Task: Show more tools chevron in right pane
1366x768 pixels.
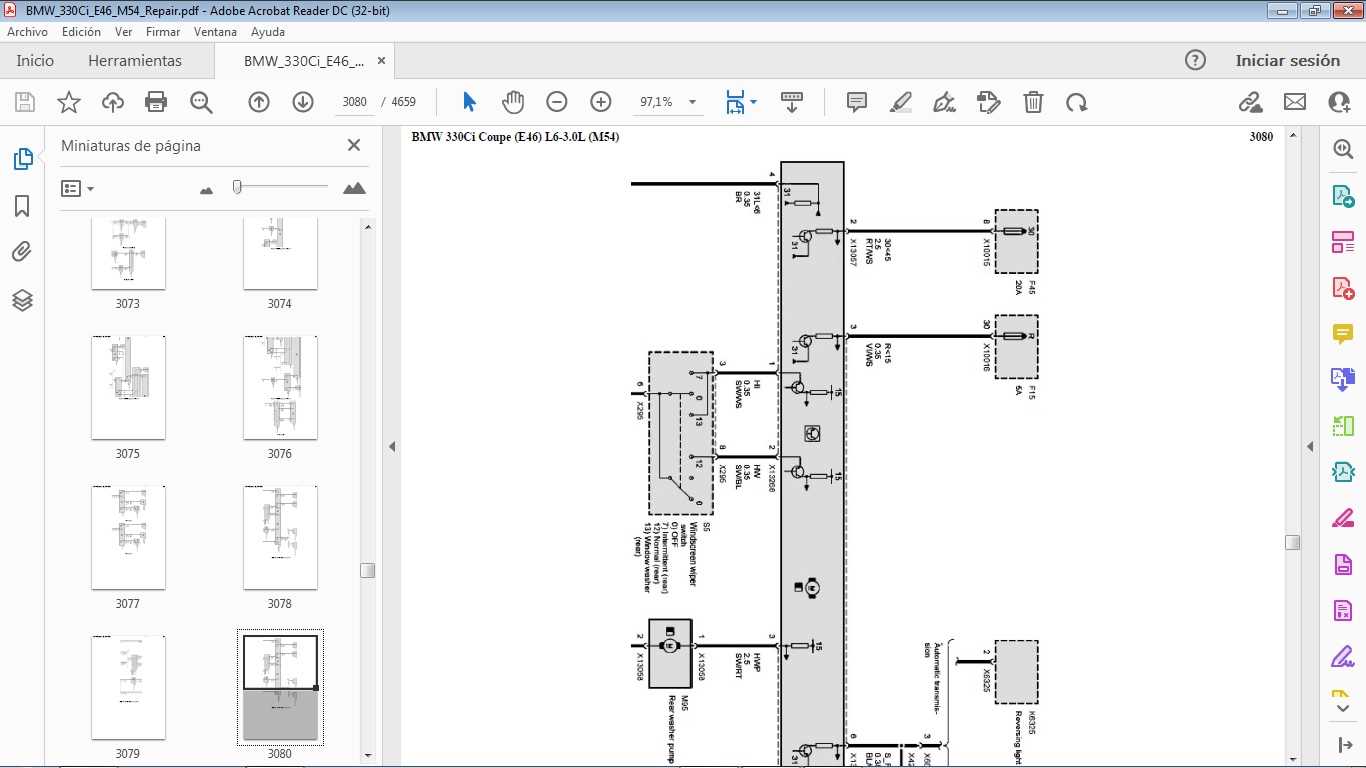Action: 1343,707
